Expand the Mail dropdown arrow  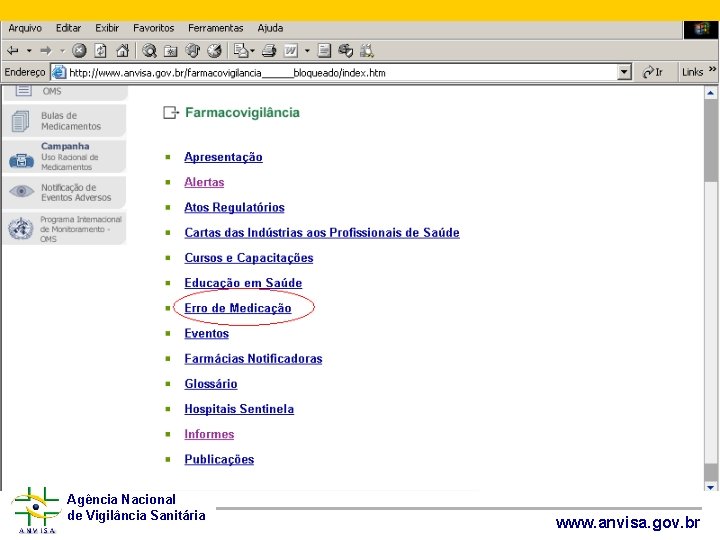252,51
